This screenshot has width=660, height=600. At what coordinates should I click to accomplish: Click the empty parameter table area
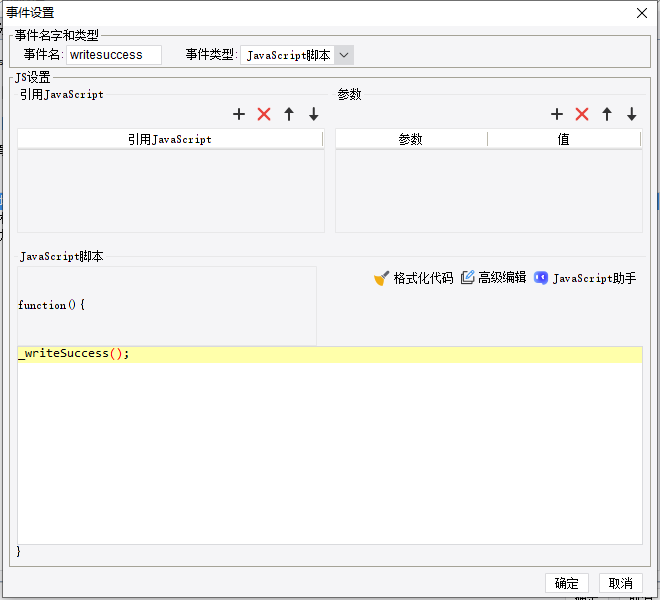[489, 190]
